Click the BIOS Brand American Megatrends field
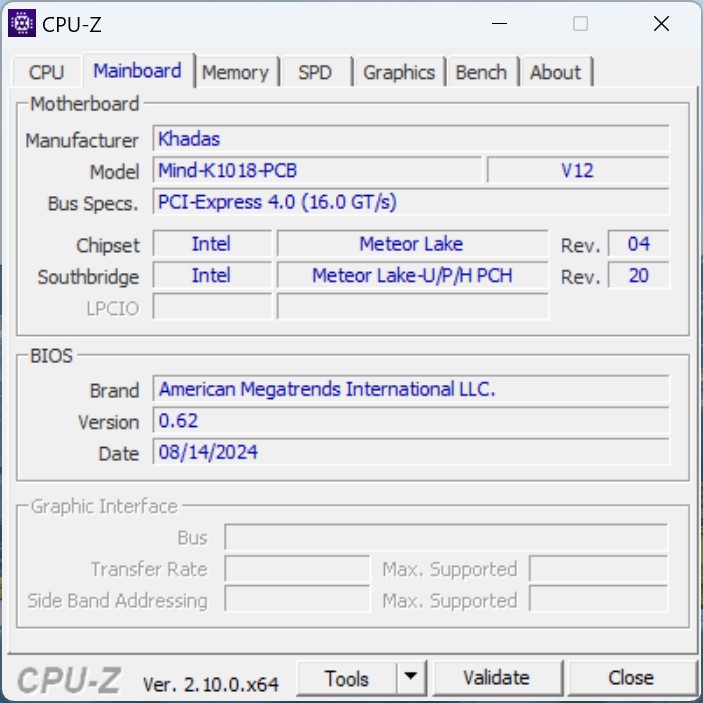 click(411, 389)
